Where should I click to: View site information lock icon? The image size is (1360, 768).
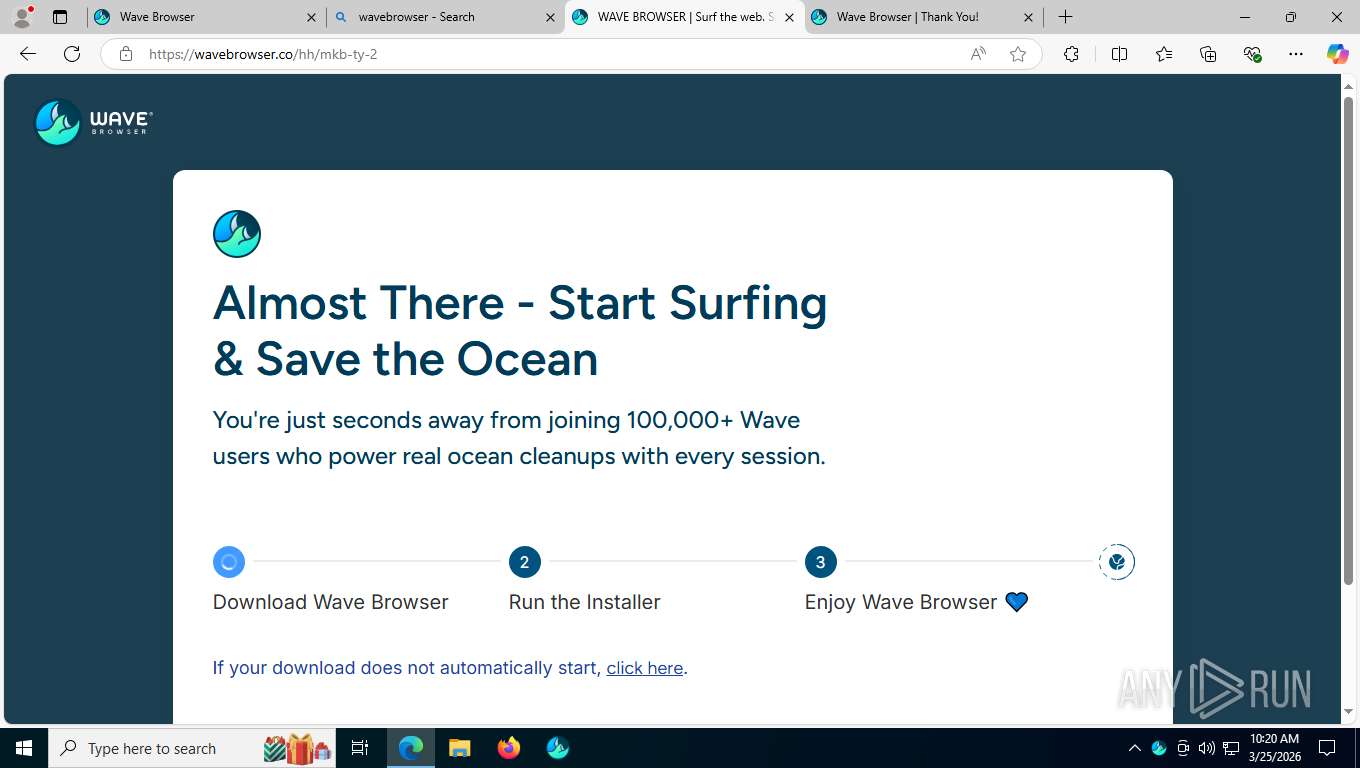click(x=126, y=54)
